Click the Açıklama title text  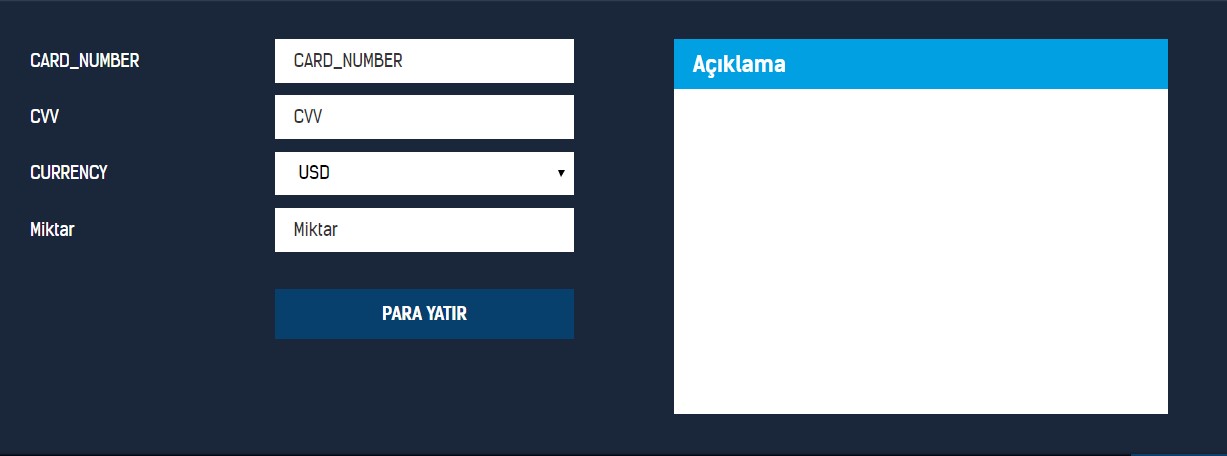[739, 64]
